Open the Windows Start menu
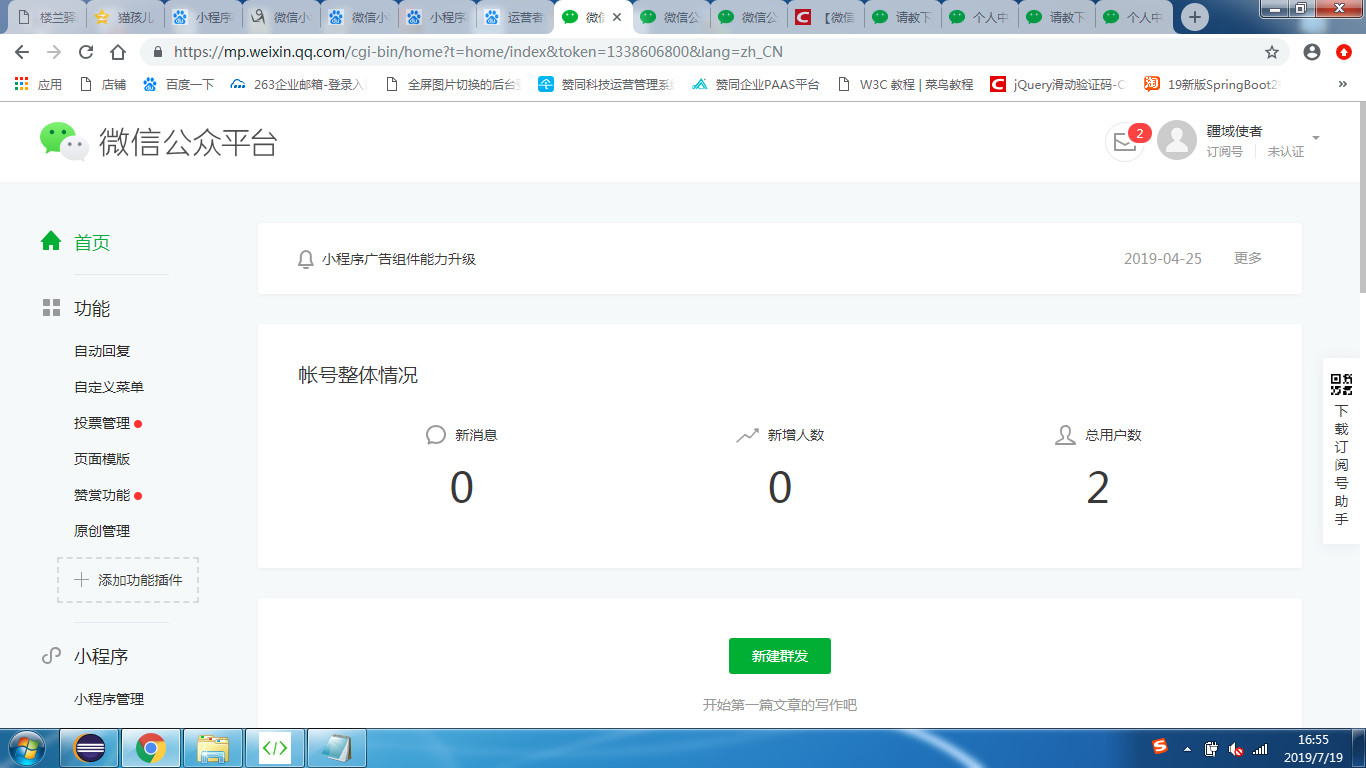The height and width of the screenshot is (768, 1366). point(26,747)
